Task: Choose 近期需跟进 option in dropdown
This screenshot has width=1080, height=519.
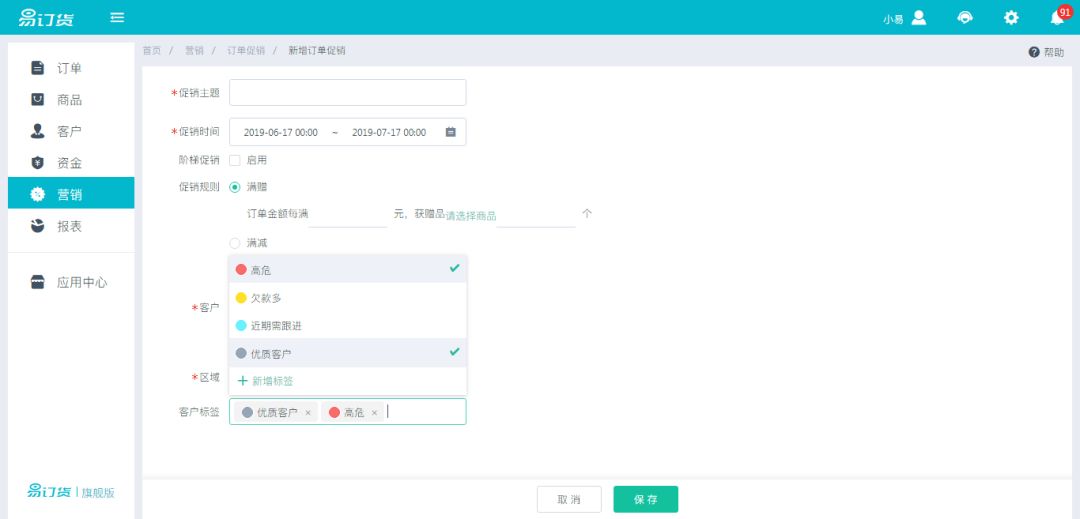Action: tap(348, 325)
